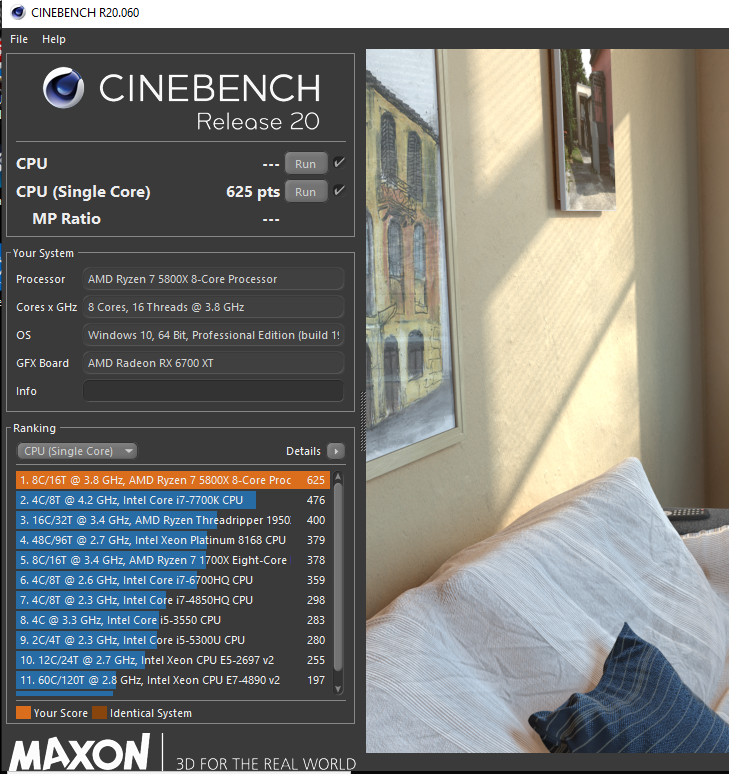The image size is (729, 774).
Task: Click the Cinebench logo sphere icon
Action: (63, 88)
